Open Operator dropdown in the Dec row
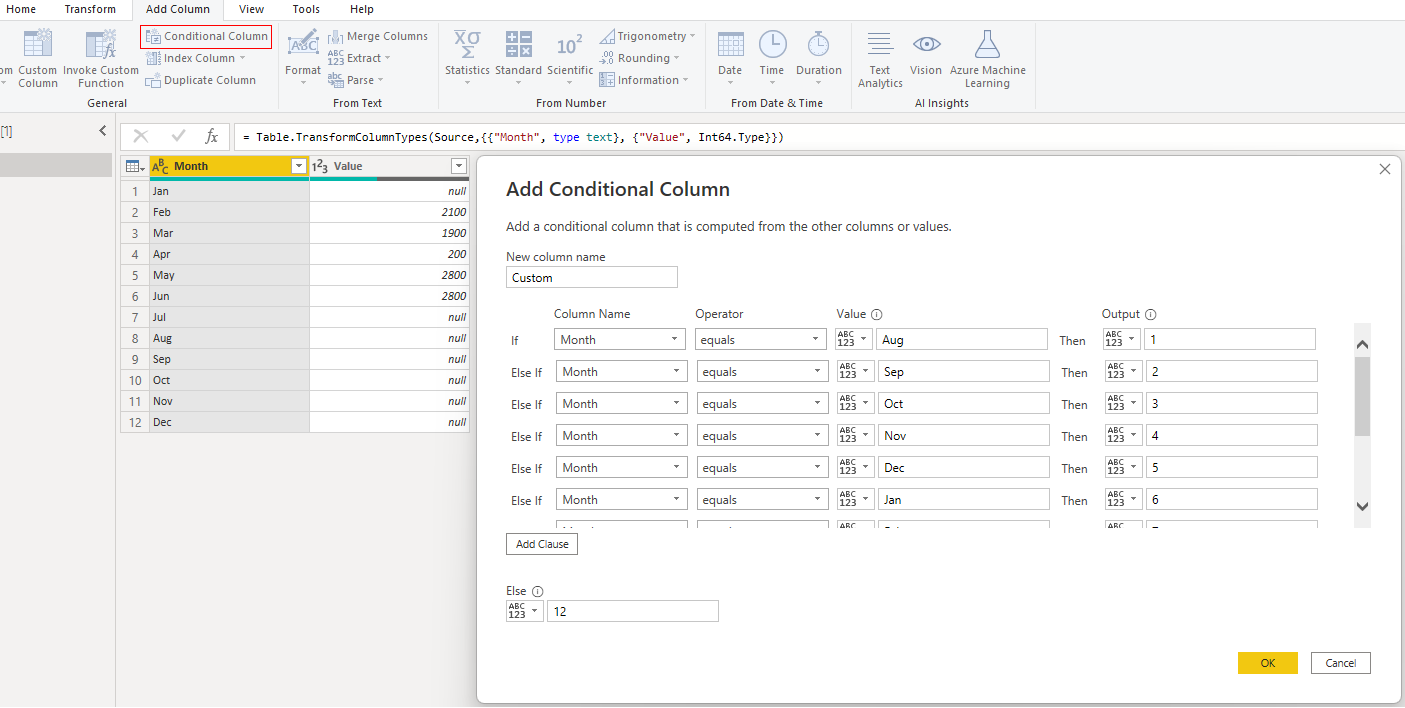 click(763, 468)
